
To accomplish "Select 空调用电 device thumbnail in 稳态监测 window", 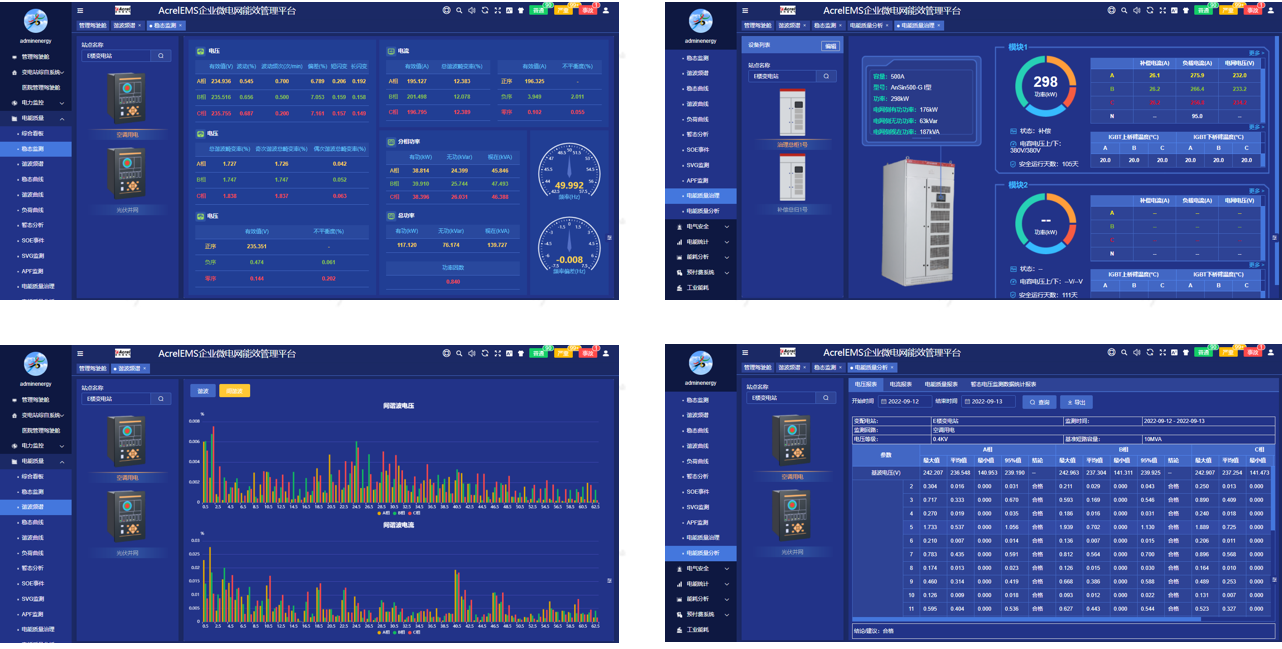I will (x=127, y=98).
